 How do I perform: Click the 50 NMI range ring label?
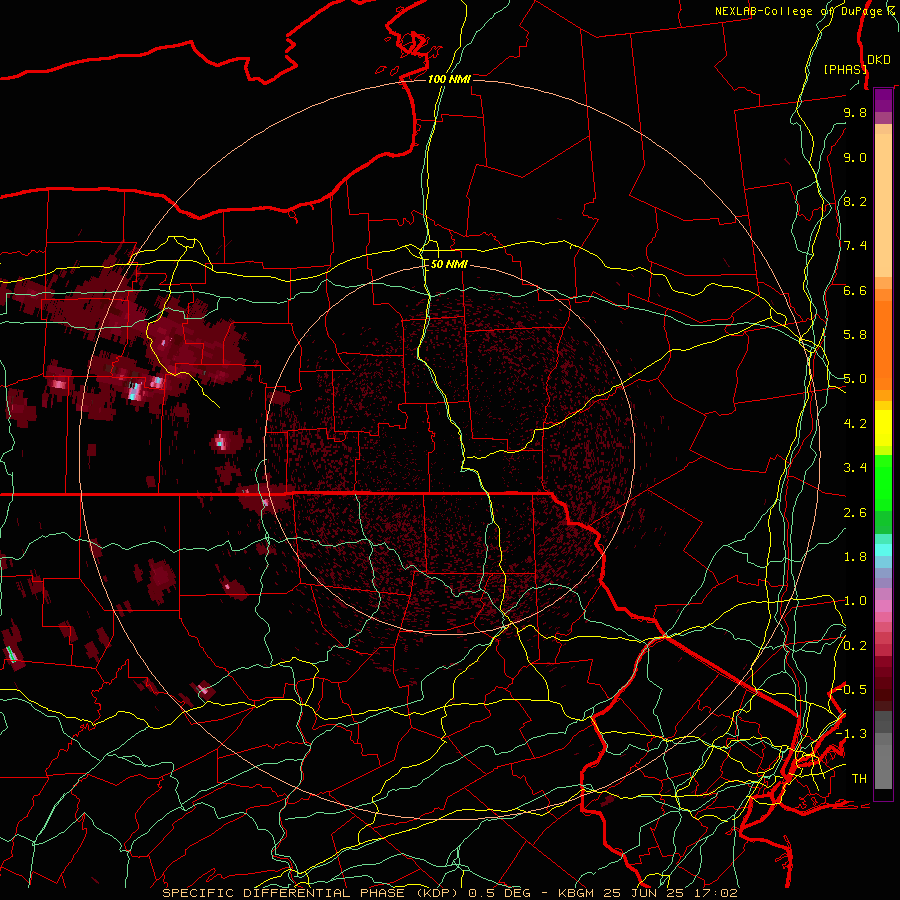[449, 264]
